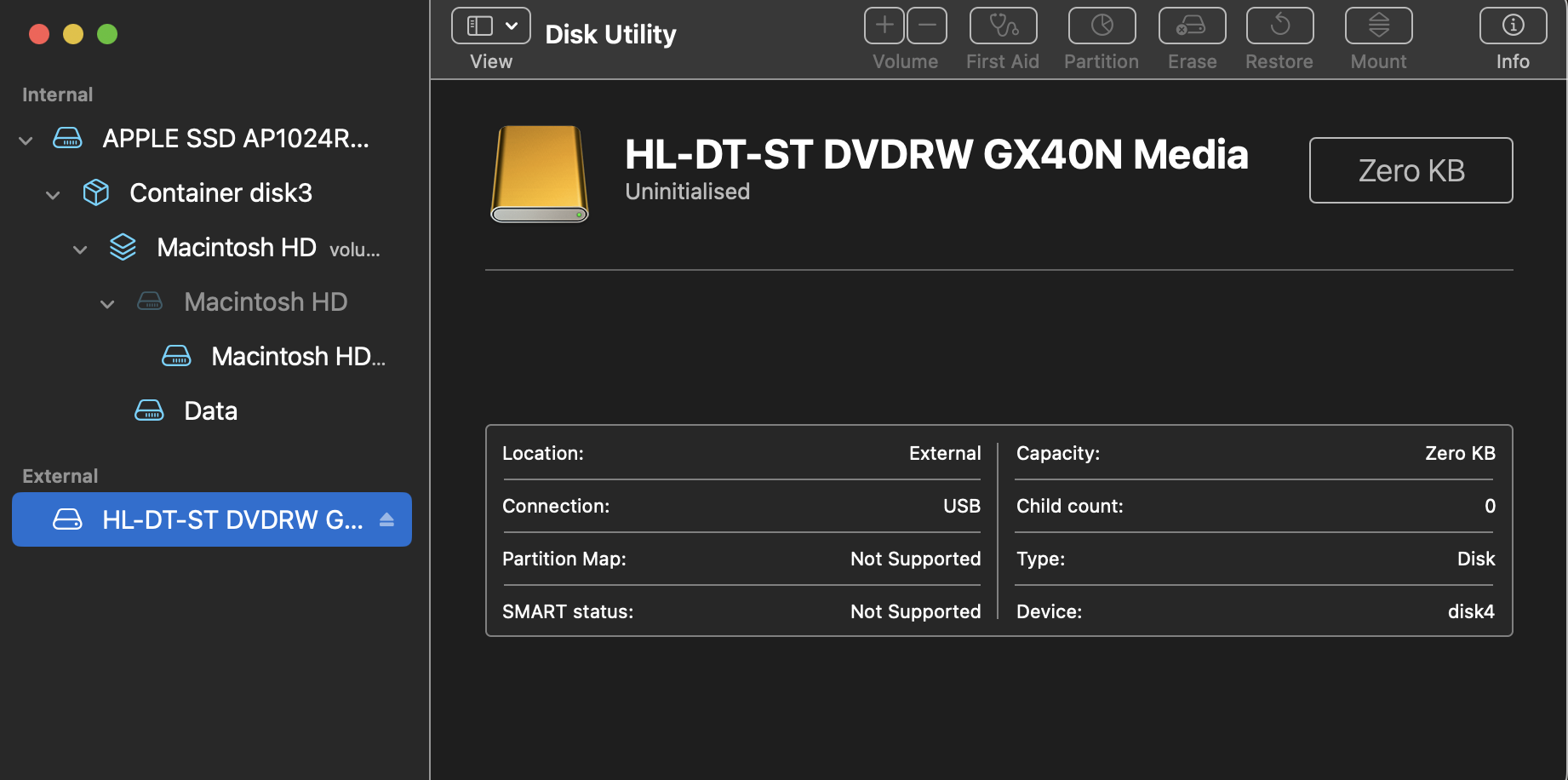
Task: Click the greyed Macintosh HD drive icon
Action: tap(150, 301)
